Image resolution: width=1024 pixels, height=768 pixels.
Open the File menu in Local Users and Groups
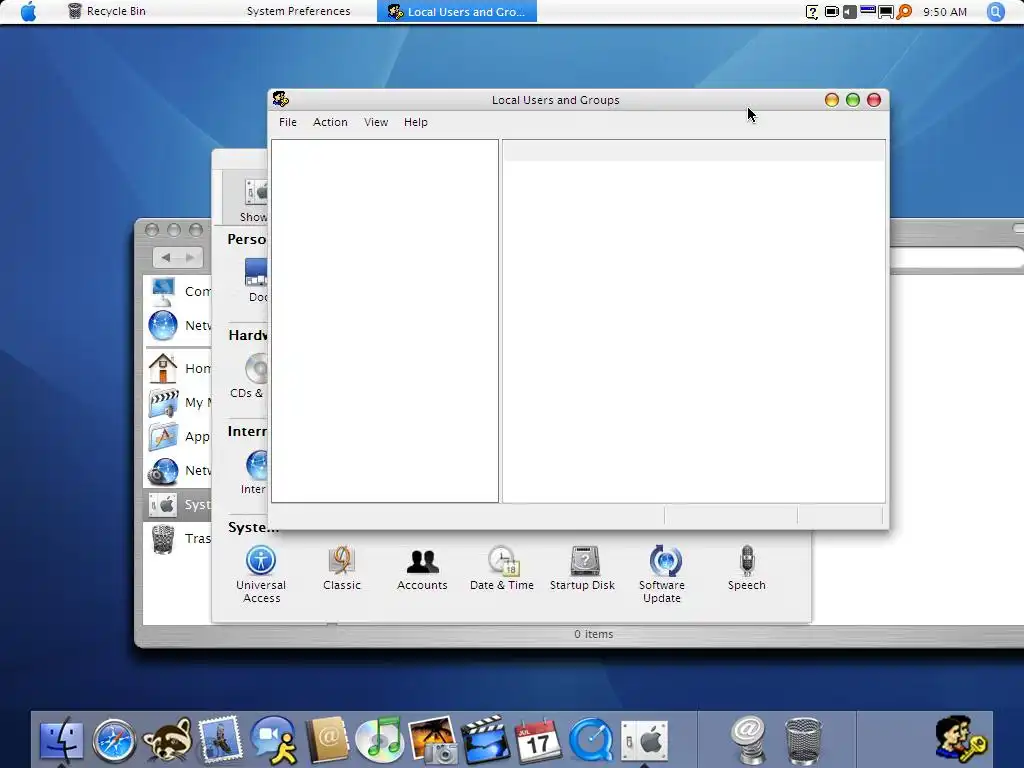point(287,122)
